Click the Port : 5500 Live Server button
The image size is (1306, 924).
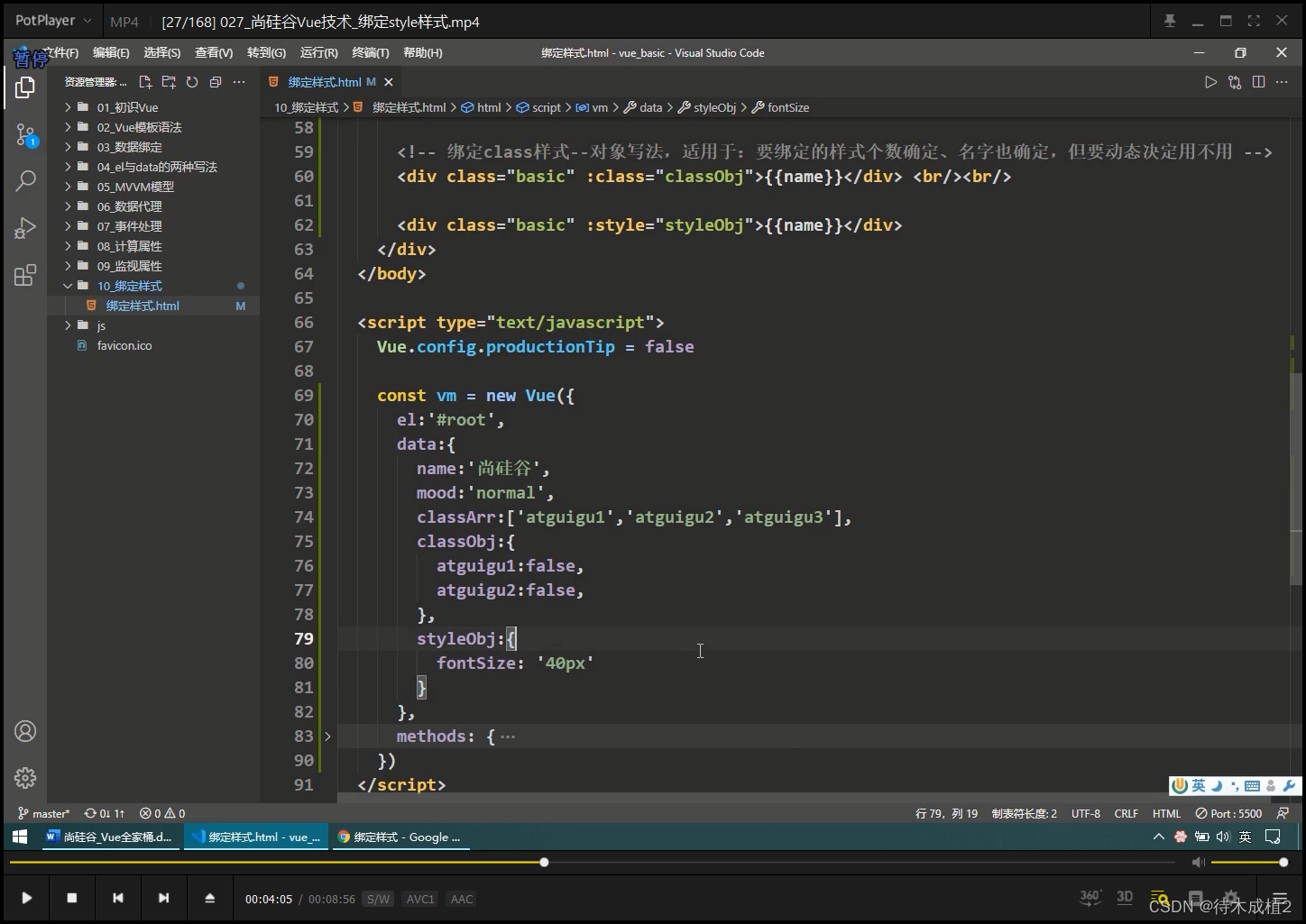click(1228, 813)
